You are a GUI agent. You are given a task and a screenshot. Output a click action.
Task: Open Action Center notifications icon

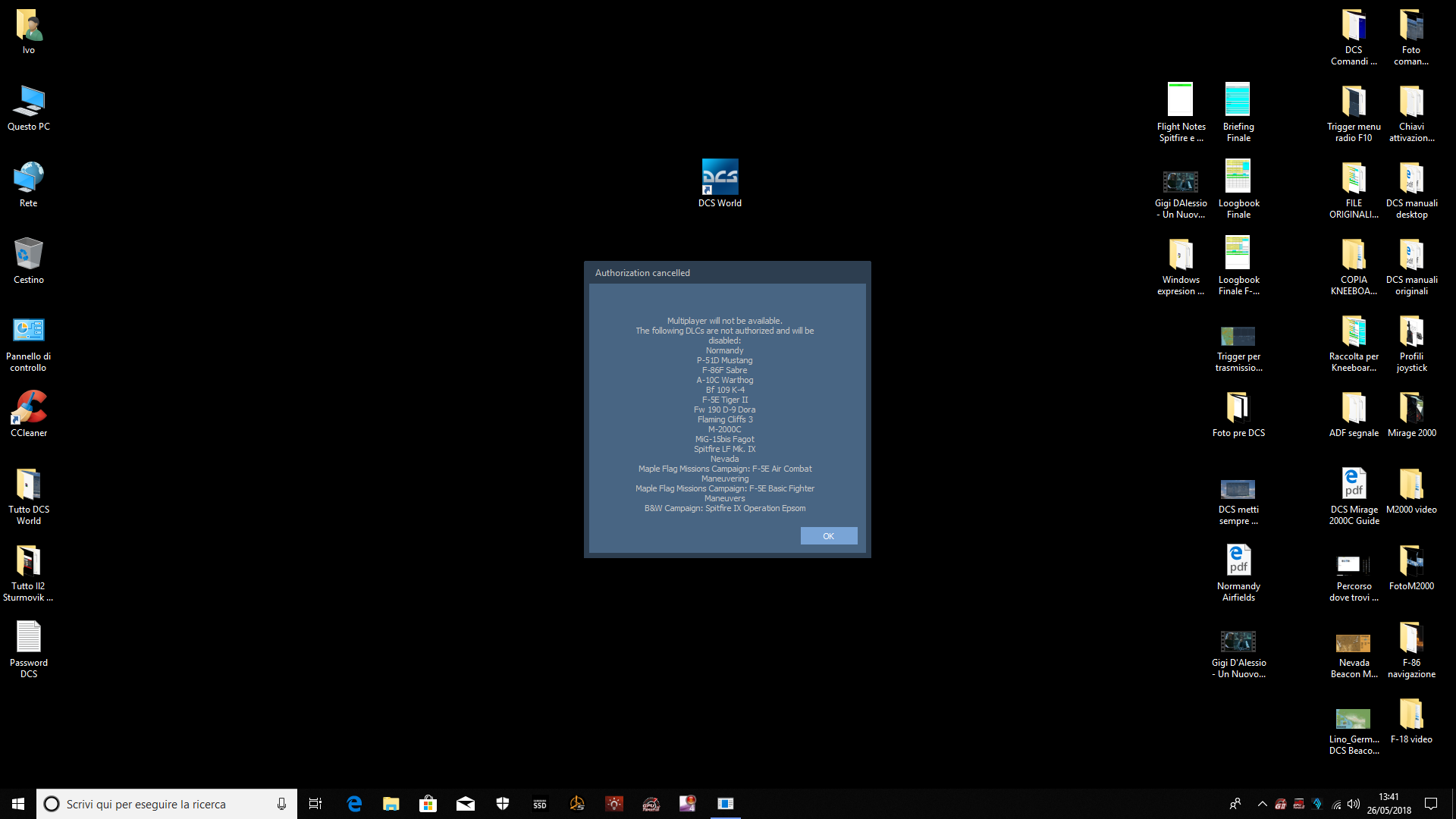[1432, 804]
